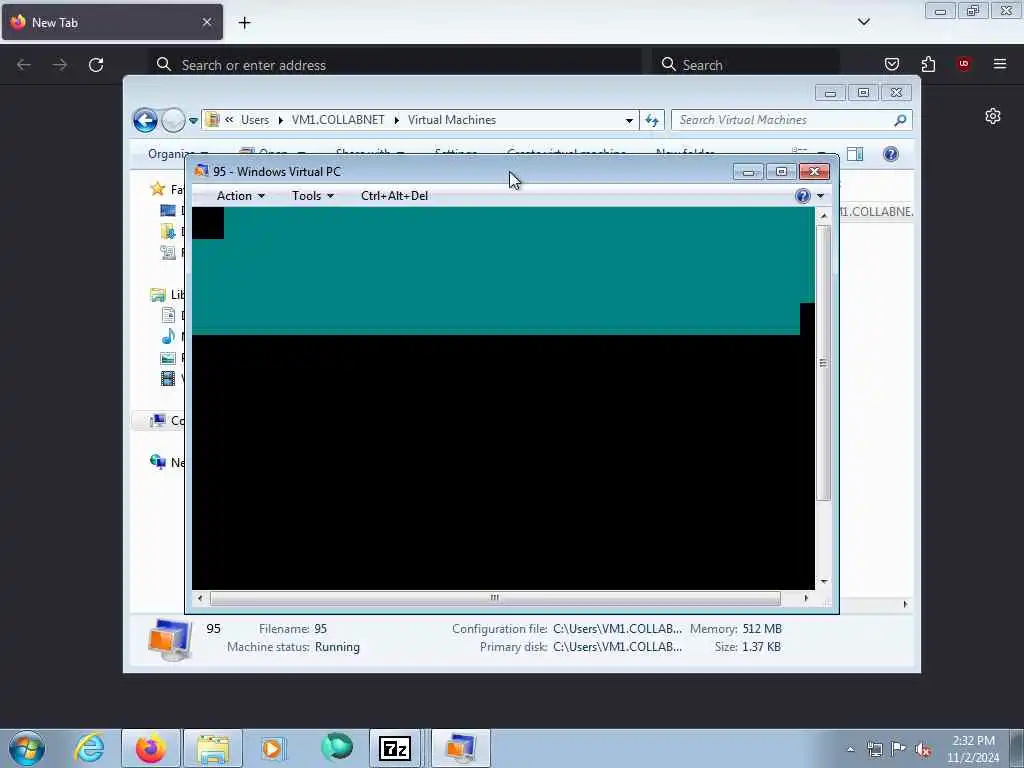Select the Pictures library icon in sidebar
This screenshot has height=768, width=1024.
[168, 358]
